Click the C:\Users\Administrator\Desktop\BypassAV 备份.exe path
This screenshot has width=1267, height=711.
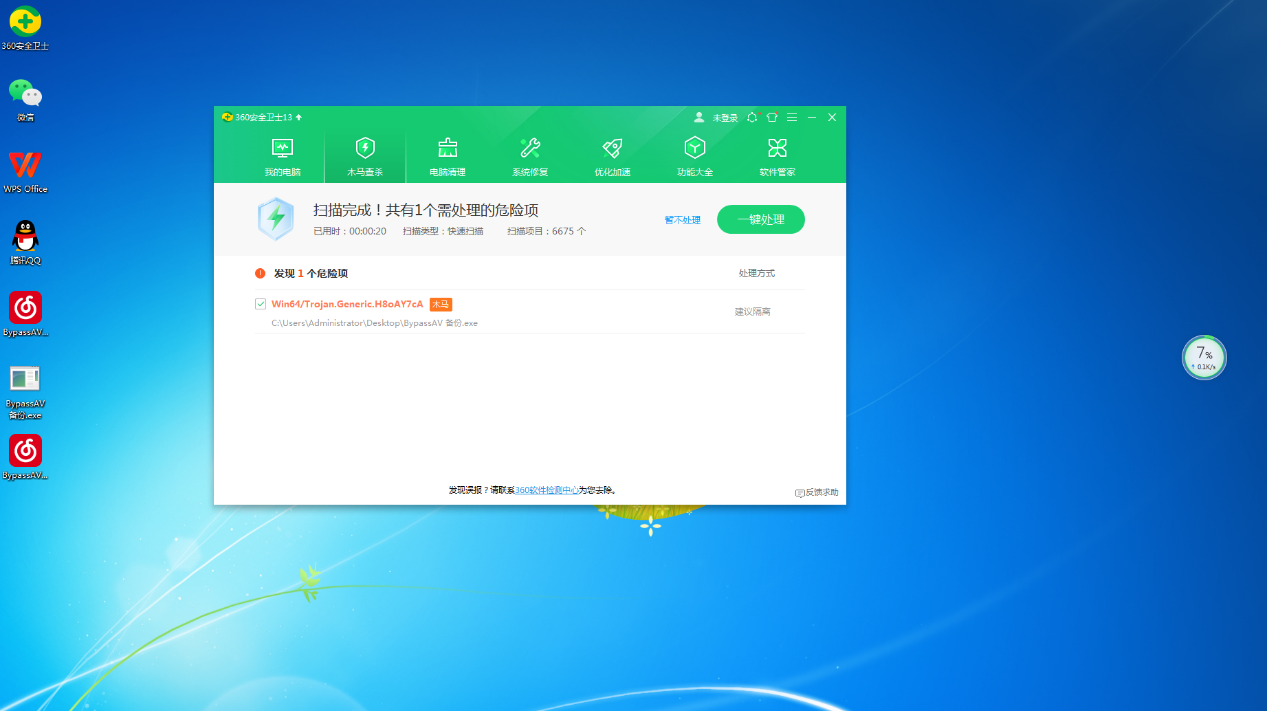click(x=375, y=323)
